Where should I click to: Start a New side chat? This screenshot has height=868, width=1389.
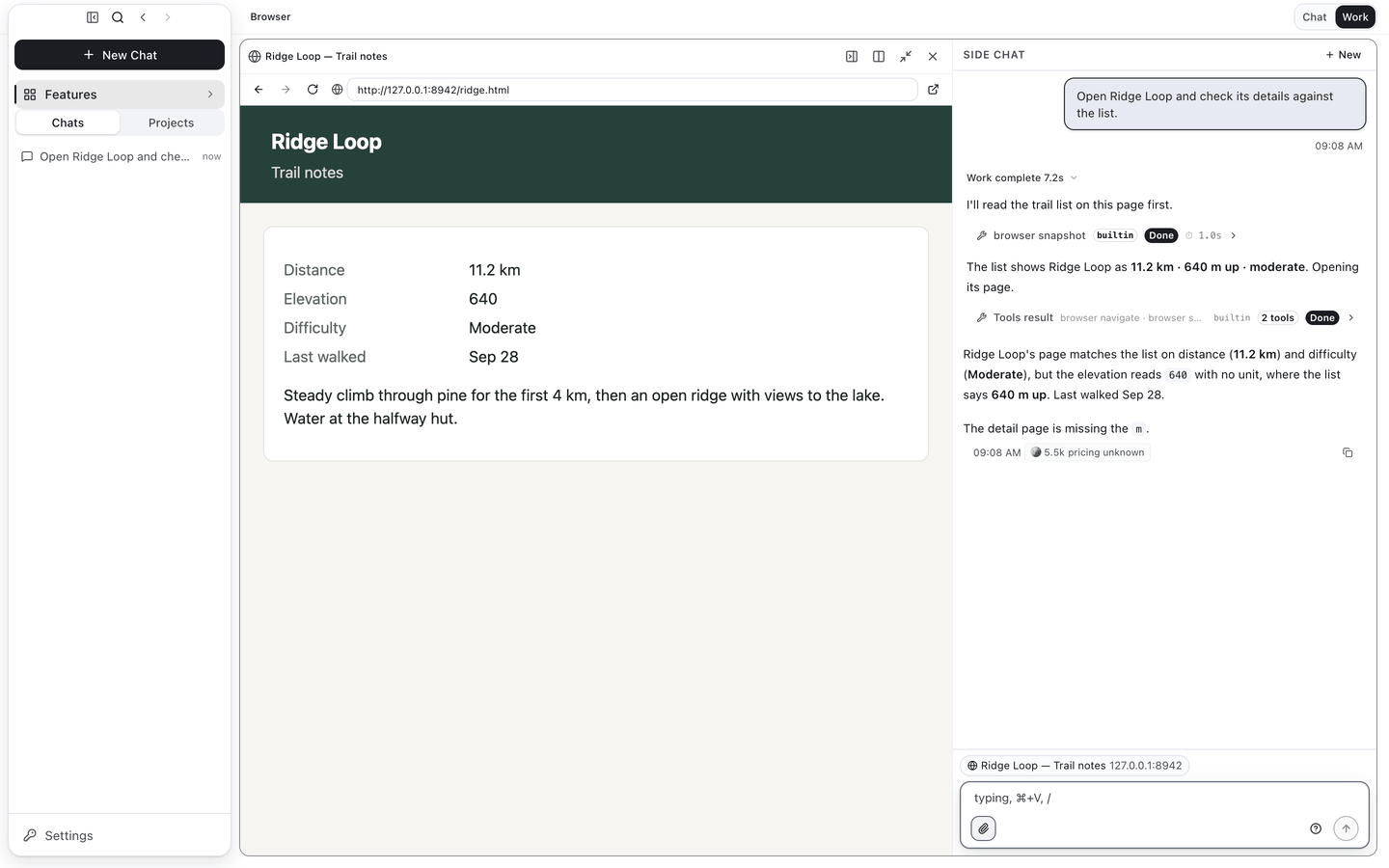pyautogui.click(x=1344, y=55)
